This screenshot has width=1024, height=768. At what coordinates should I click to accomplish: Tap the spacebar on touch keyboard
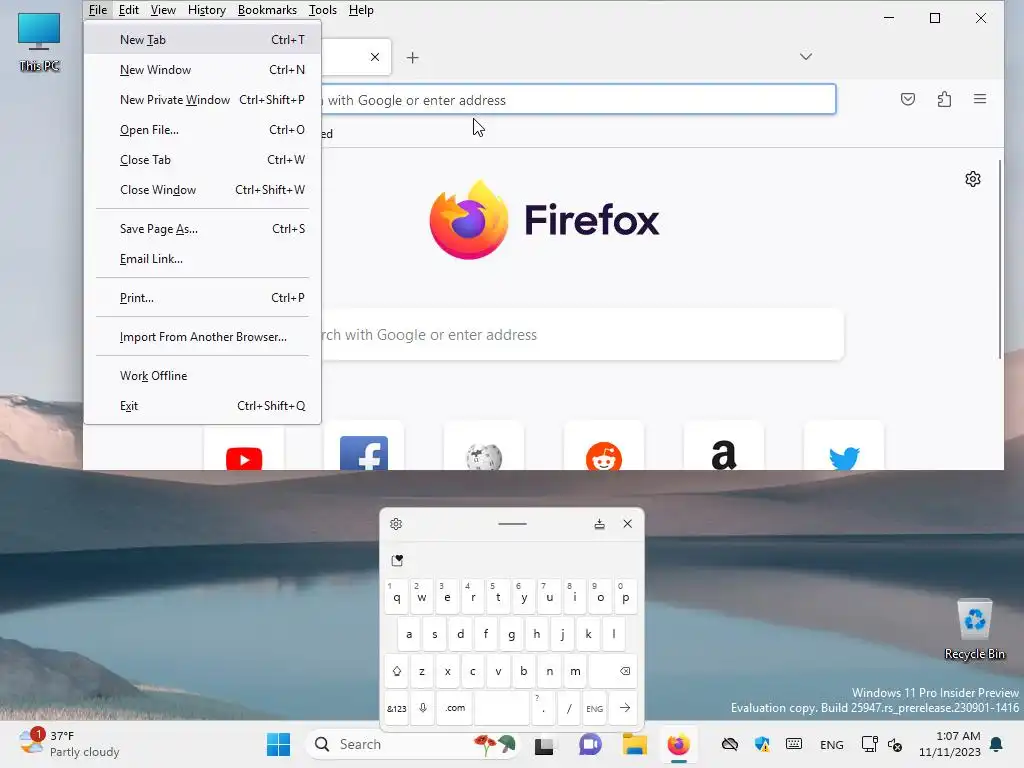(502, 708)
